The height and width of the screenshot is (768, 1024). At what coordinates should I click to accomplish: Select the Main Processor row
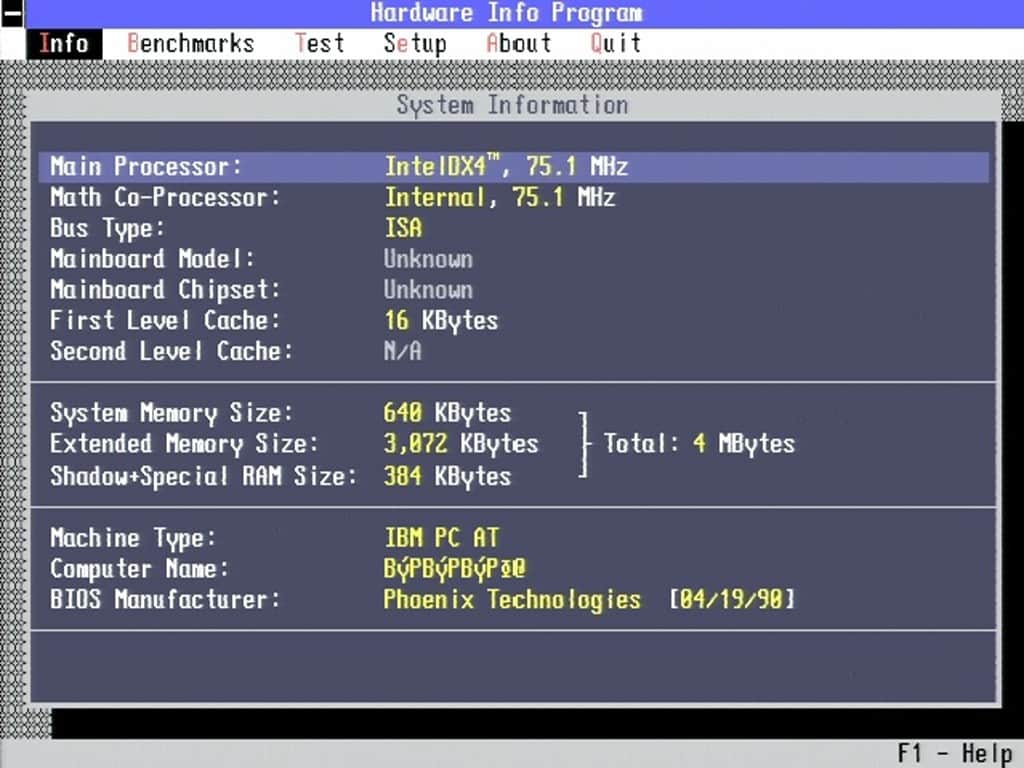pos(513,167)
